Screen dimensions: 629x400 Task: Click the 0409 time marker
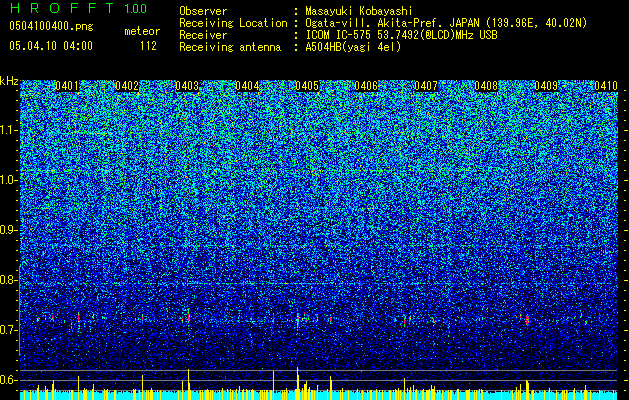tap(546, 86)
